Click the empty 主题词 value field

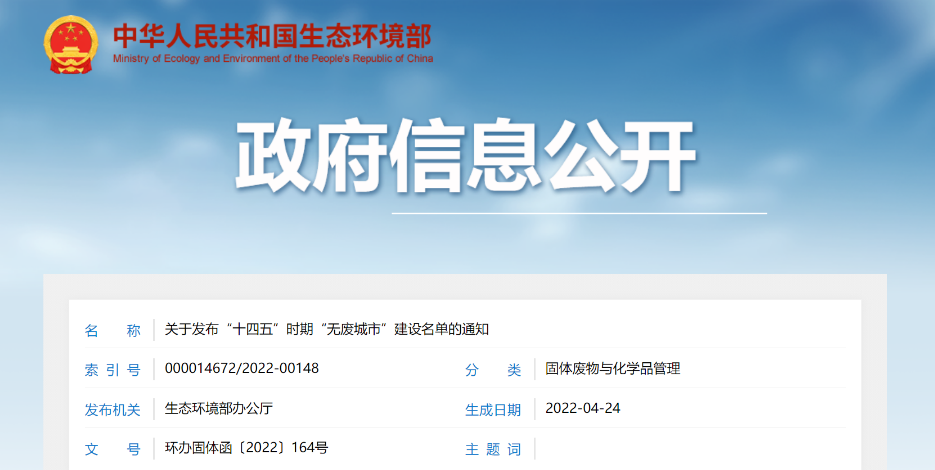tap(690, 449)
